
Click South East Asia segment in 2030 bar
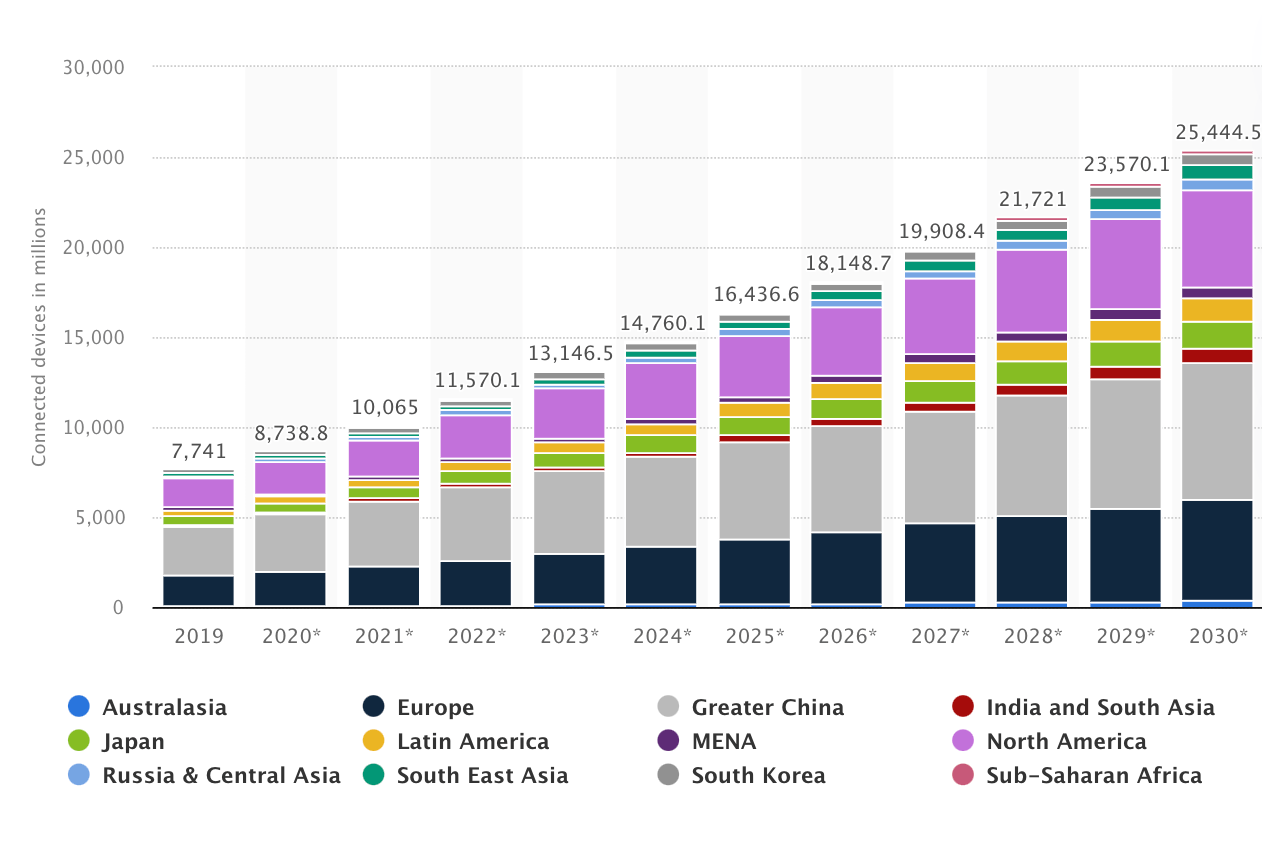tap(1217, 172)
